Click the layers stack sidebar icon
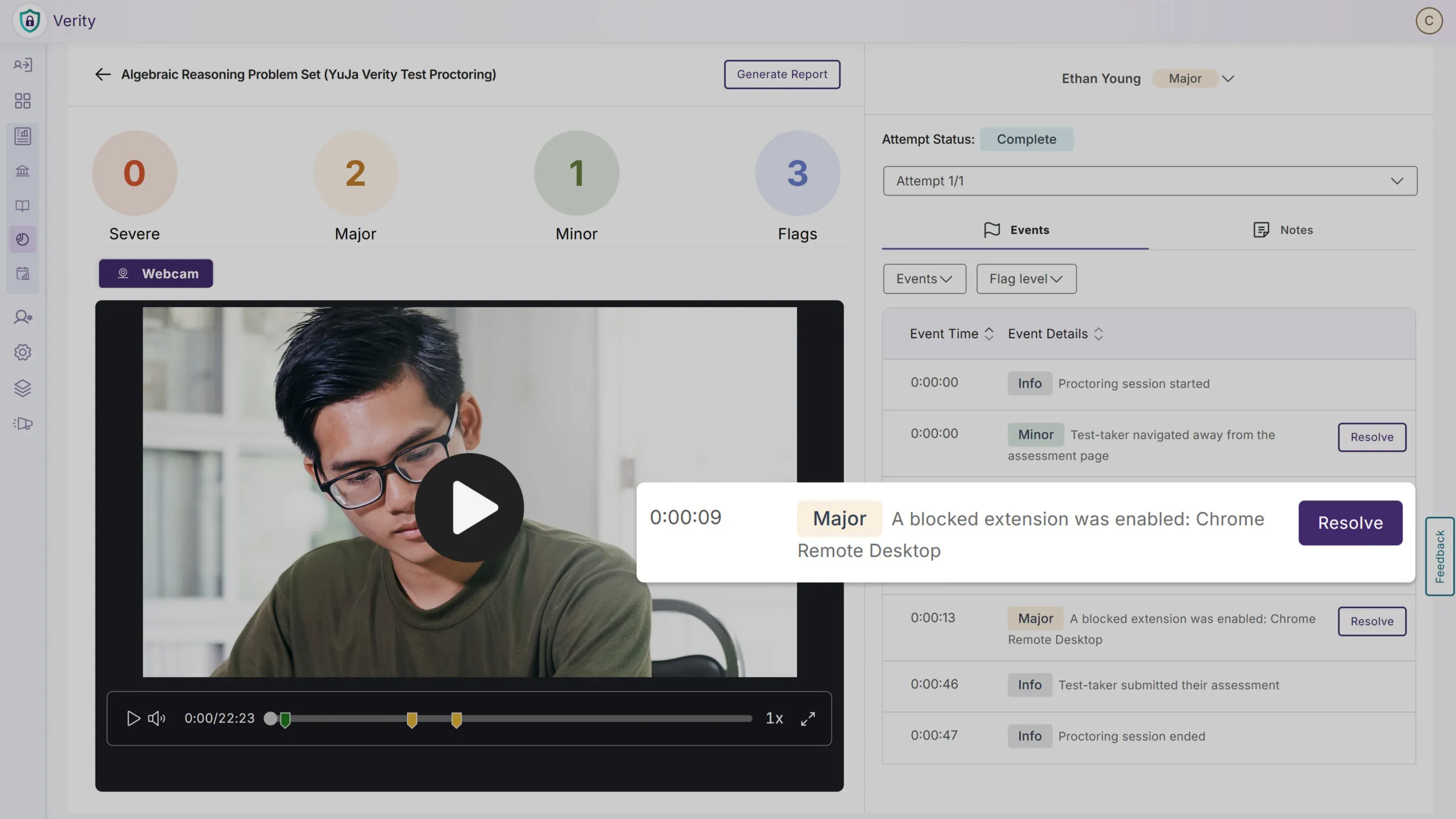This screenshot has width=1456, height=819. click(23, 388)
